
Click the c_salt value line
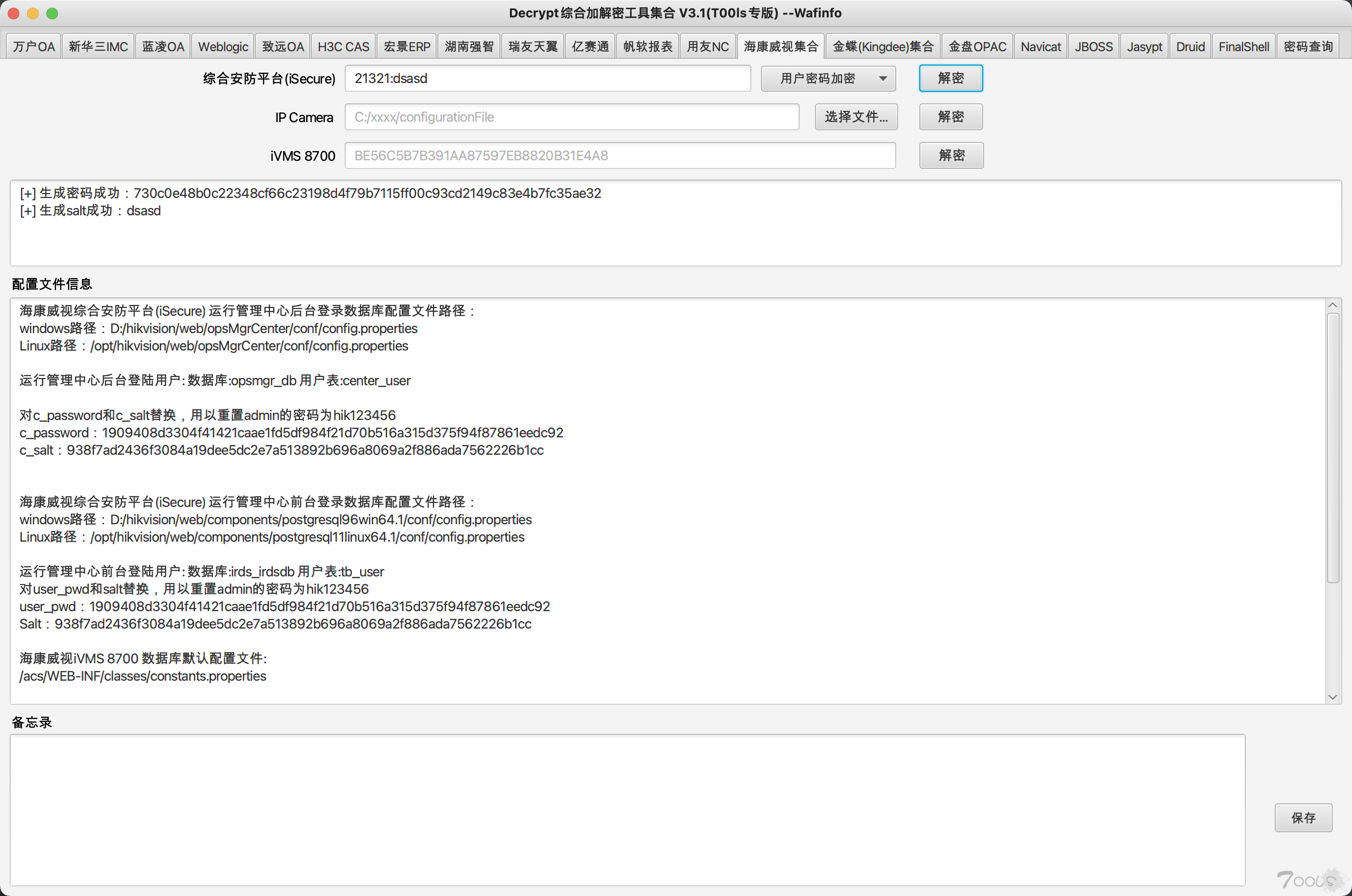pos(281,450)
